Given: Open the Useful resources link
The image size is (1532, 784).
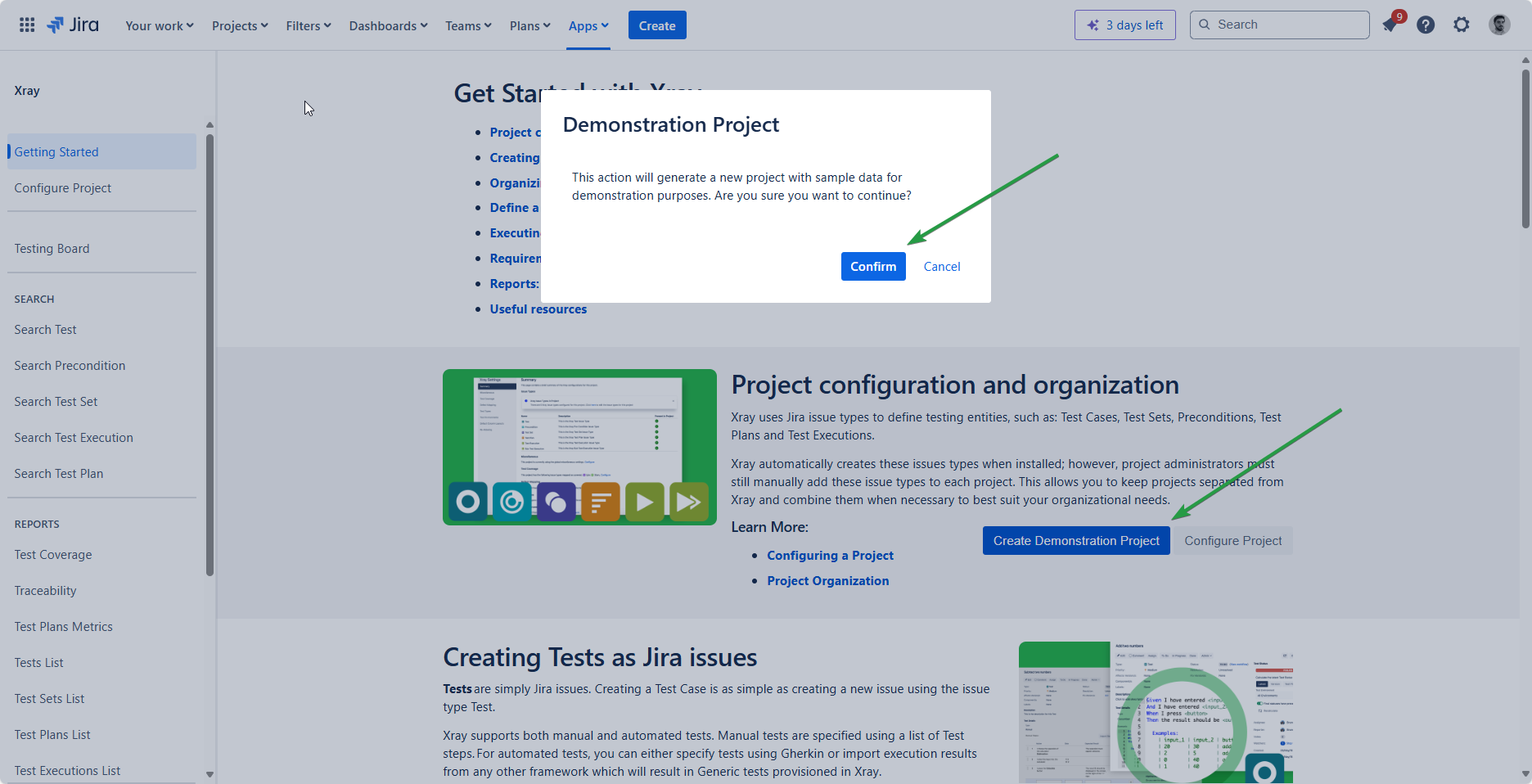Looking at the screenshot, I should (x=538, y=309).
